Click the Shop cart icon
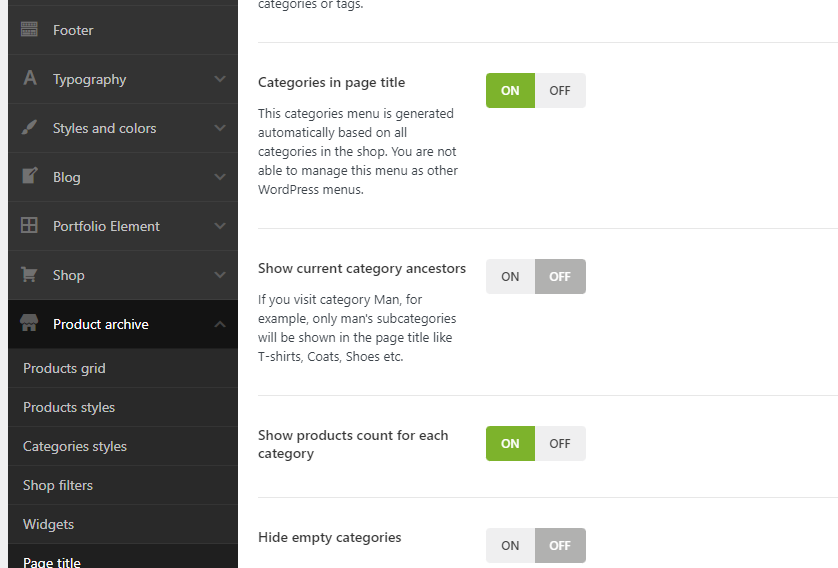 (x=30, y=275)
